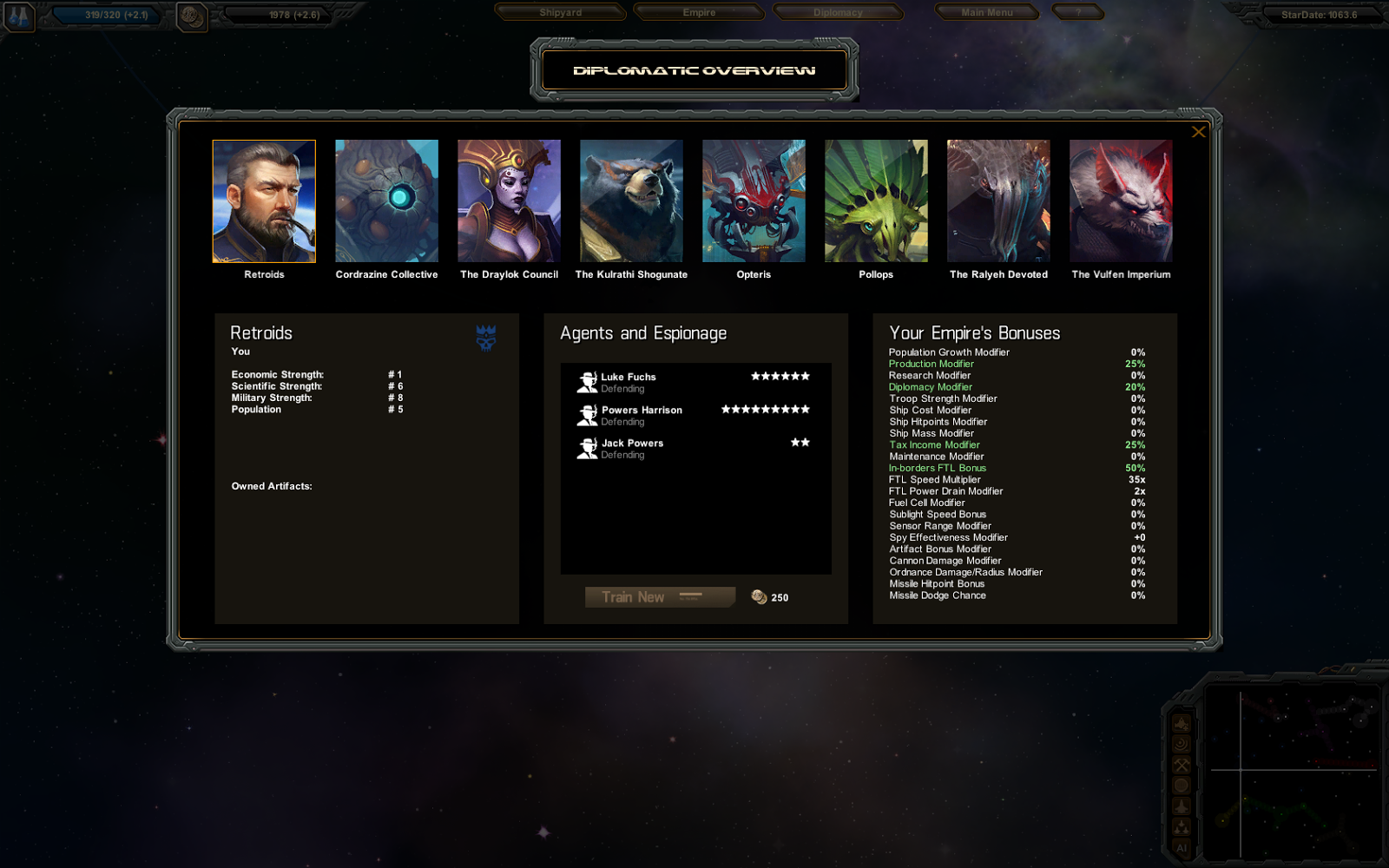Click the AI toggle beside the minimap
The width and height of the screenshot is (1389, 868).
[1182, 848]
